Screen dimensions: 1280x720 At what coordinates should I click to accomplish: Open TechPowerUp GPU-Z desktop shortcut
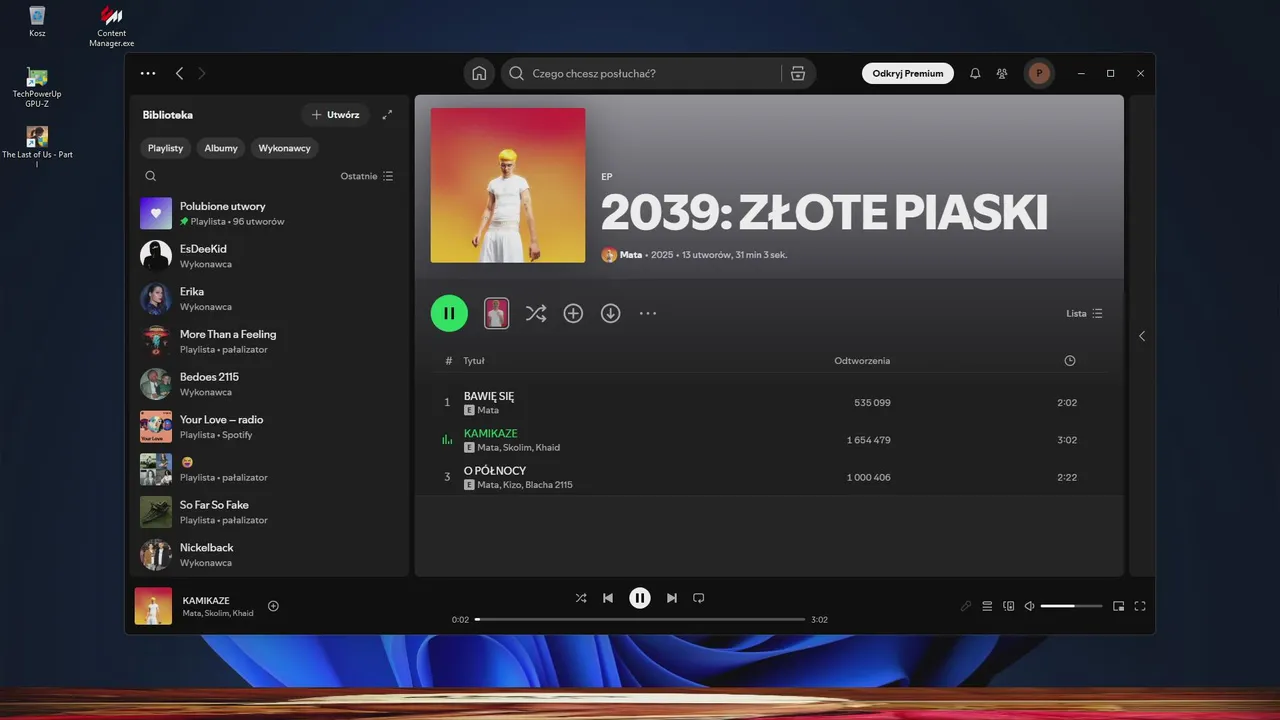click(x=37, y=87)
